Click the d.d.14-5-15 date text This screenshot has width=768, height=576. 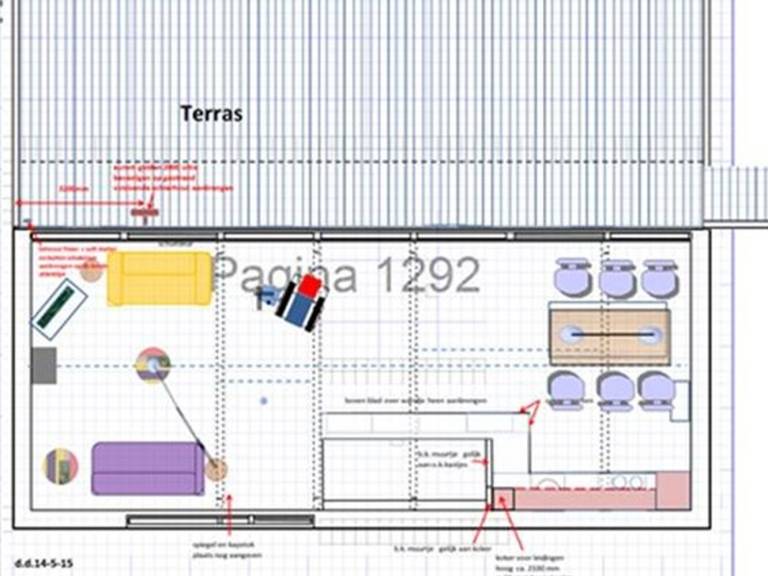pyautogui.click(x=44, y=564)
